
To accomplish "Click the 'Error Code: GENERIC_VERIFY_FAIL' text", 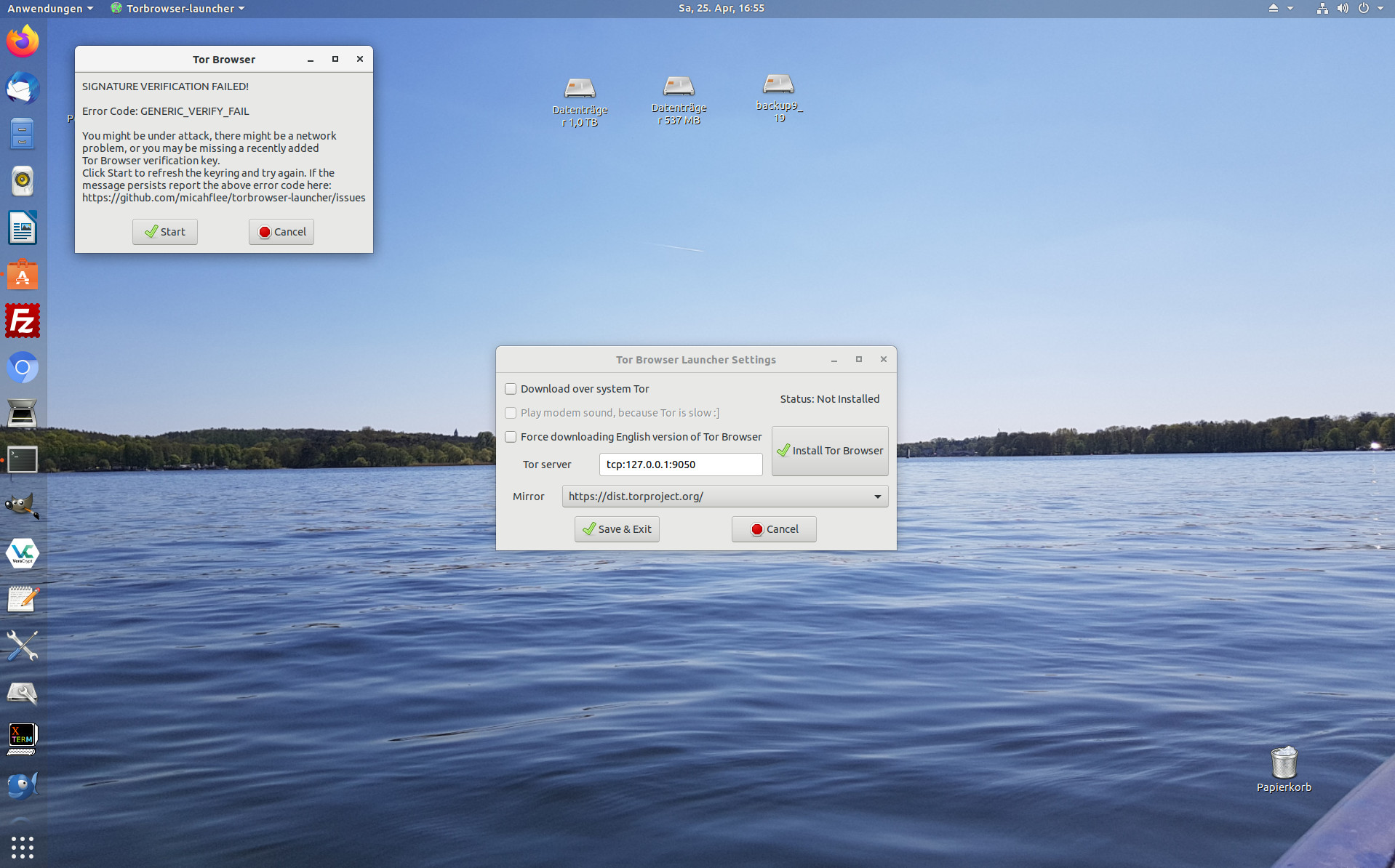I will click(x=165, y=111).
